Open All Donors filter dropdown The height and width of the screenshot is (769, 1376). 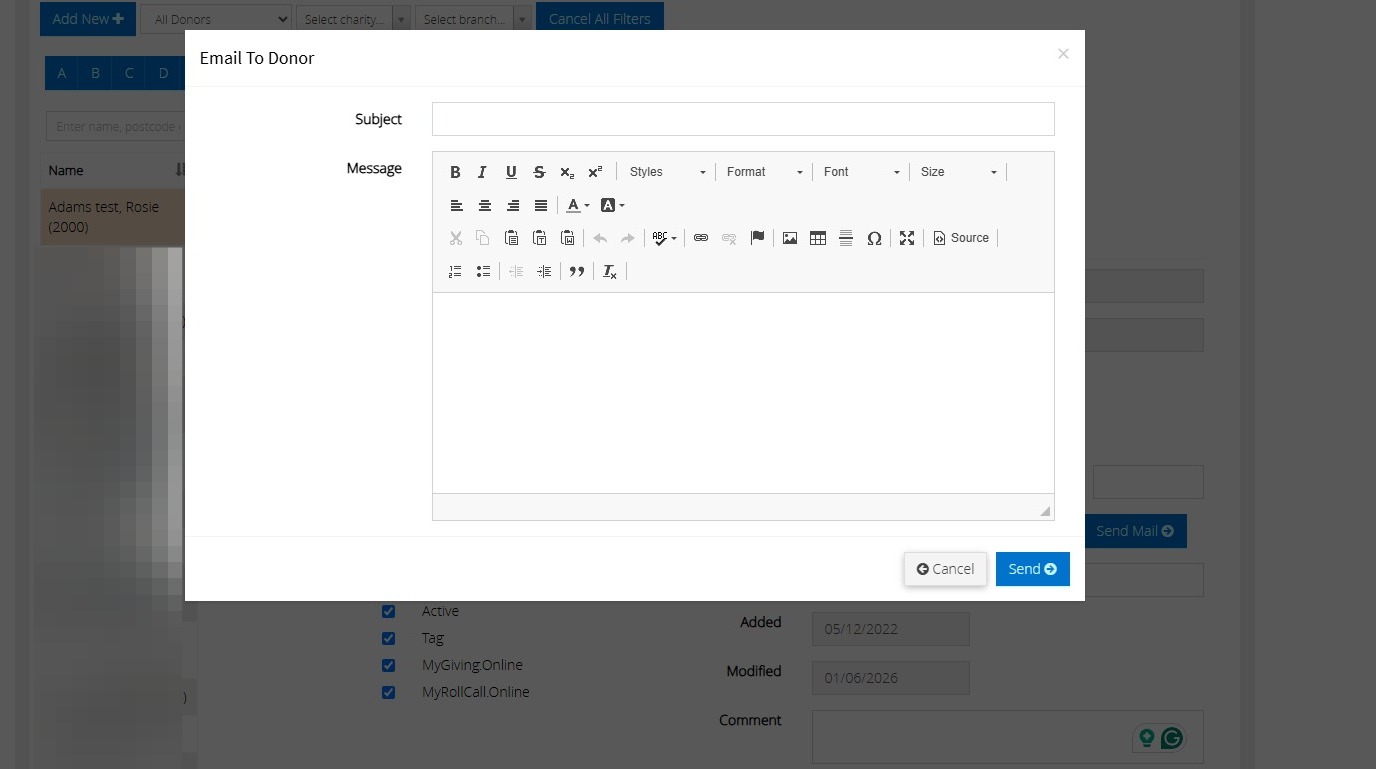pyautogui.click(x=216, y=19)
